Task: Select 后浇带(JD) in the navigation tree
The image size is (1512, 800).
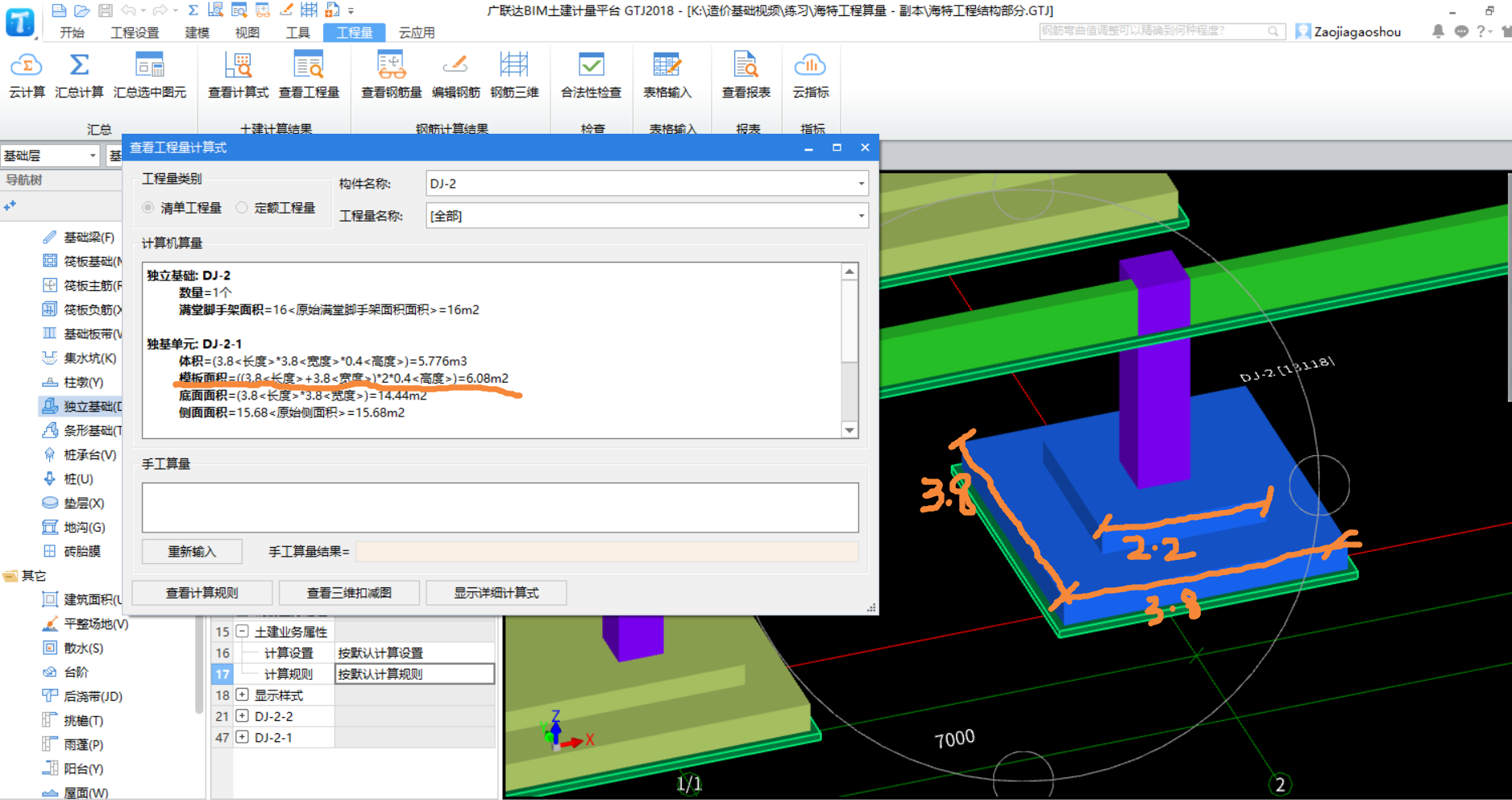Action: [x=82, y=696]
